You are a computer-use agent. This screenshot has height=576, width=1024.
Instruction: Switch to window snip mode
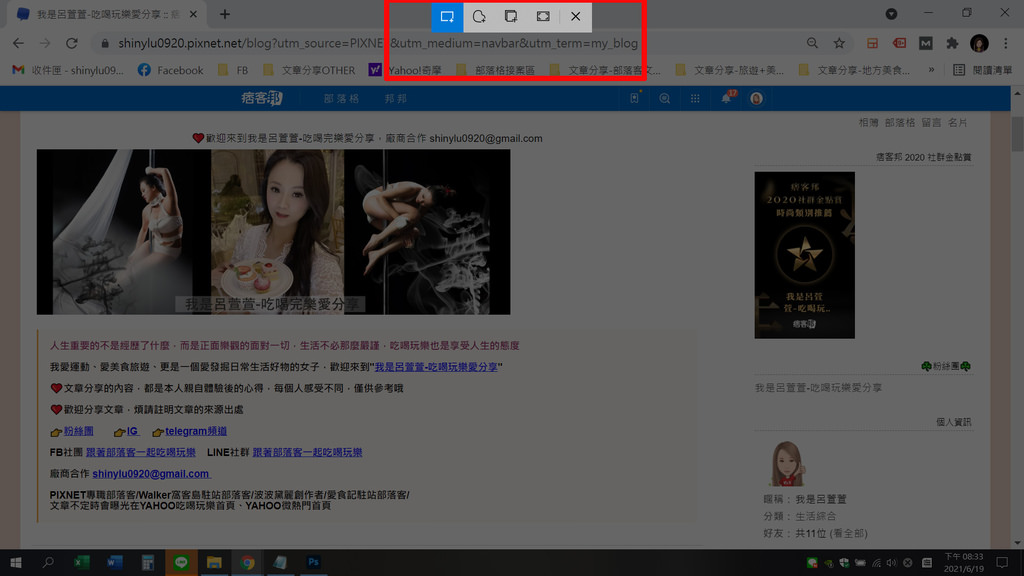511,17
